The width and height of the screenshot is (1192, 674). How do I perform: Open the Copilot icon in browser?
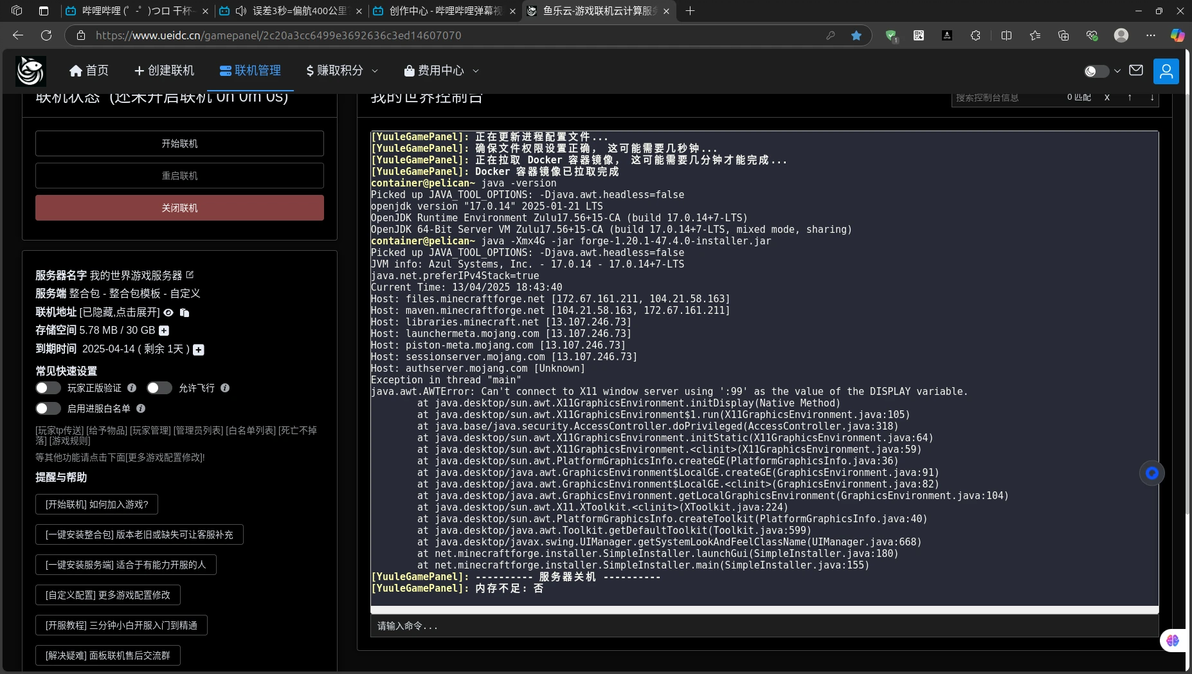pos(1178,35)
